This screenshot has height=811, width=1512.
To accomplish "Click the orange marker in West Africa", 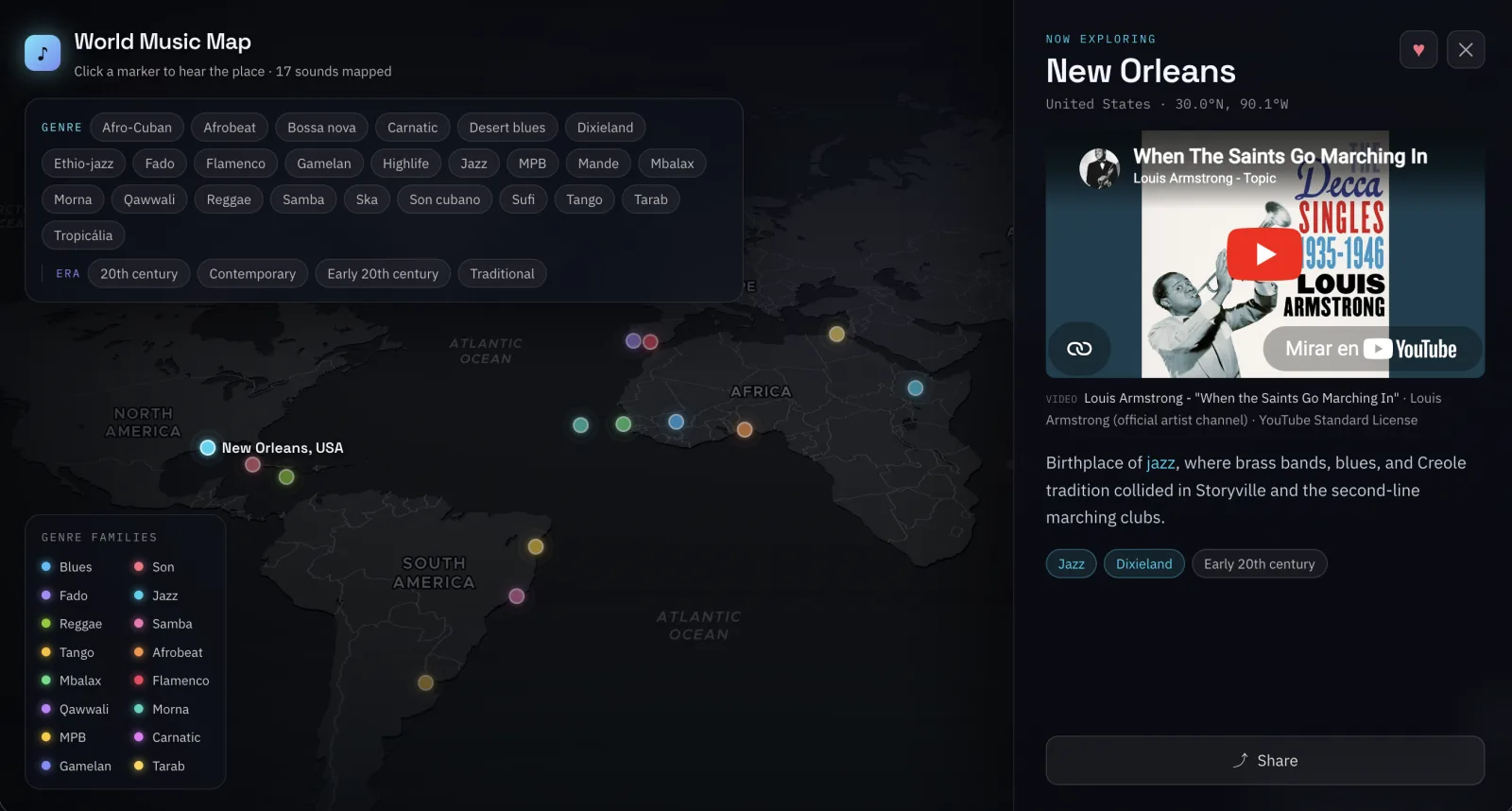I will pos(745,430).
